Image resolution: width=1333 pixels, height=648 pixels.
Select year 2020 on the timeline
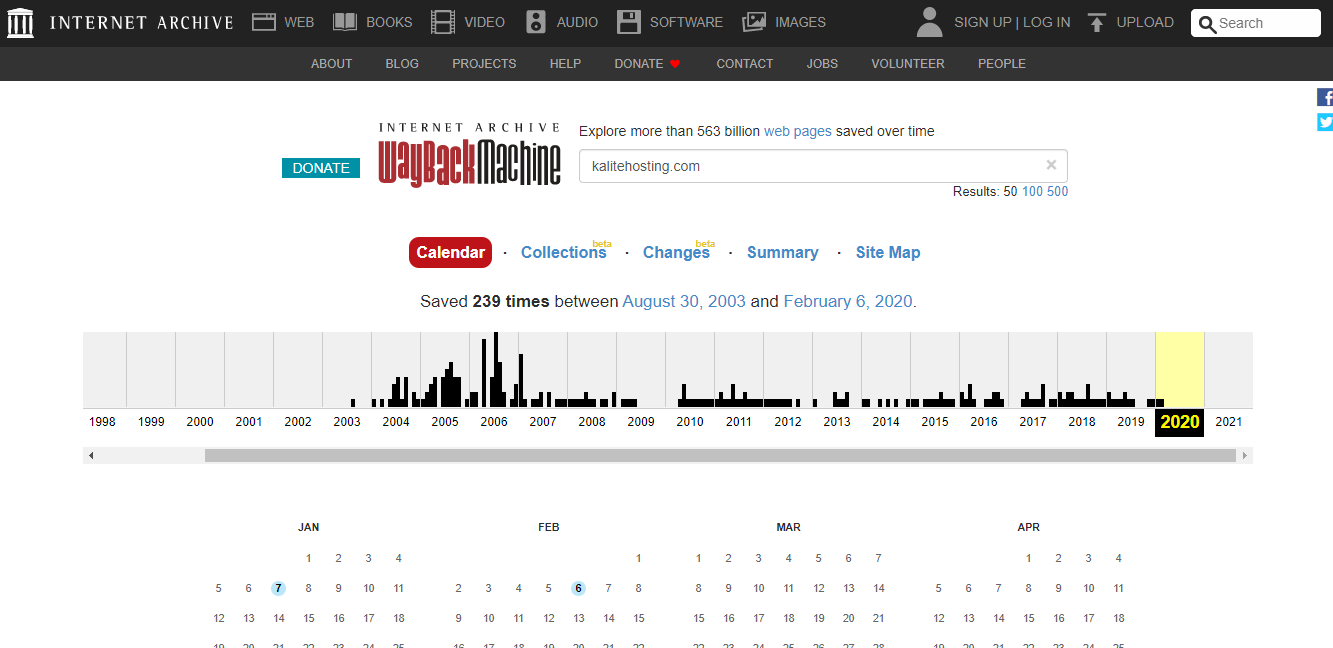[x=1180, y=422]
